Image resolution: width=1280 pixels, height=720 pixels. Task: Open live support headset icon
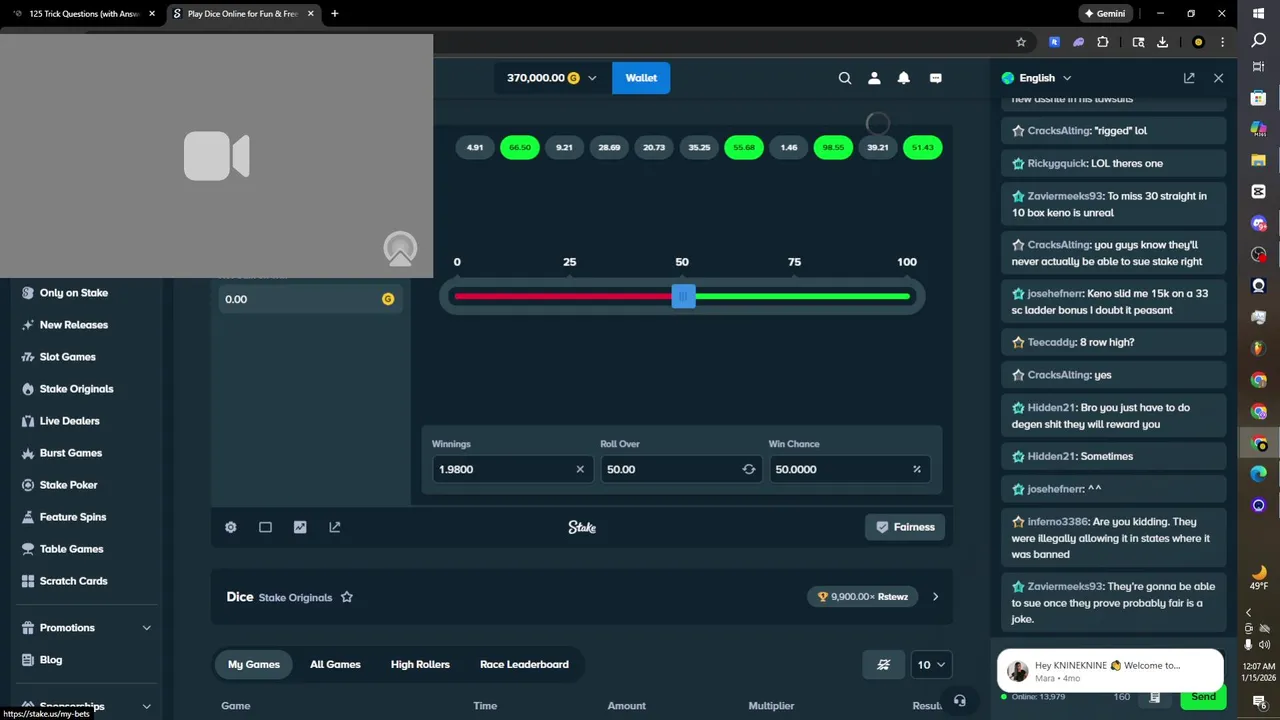[x=960, y=701]
